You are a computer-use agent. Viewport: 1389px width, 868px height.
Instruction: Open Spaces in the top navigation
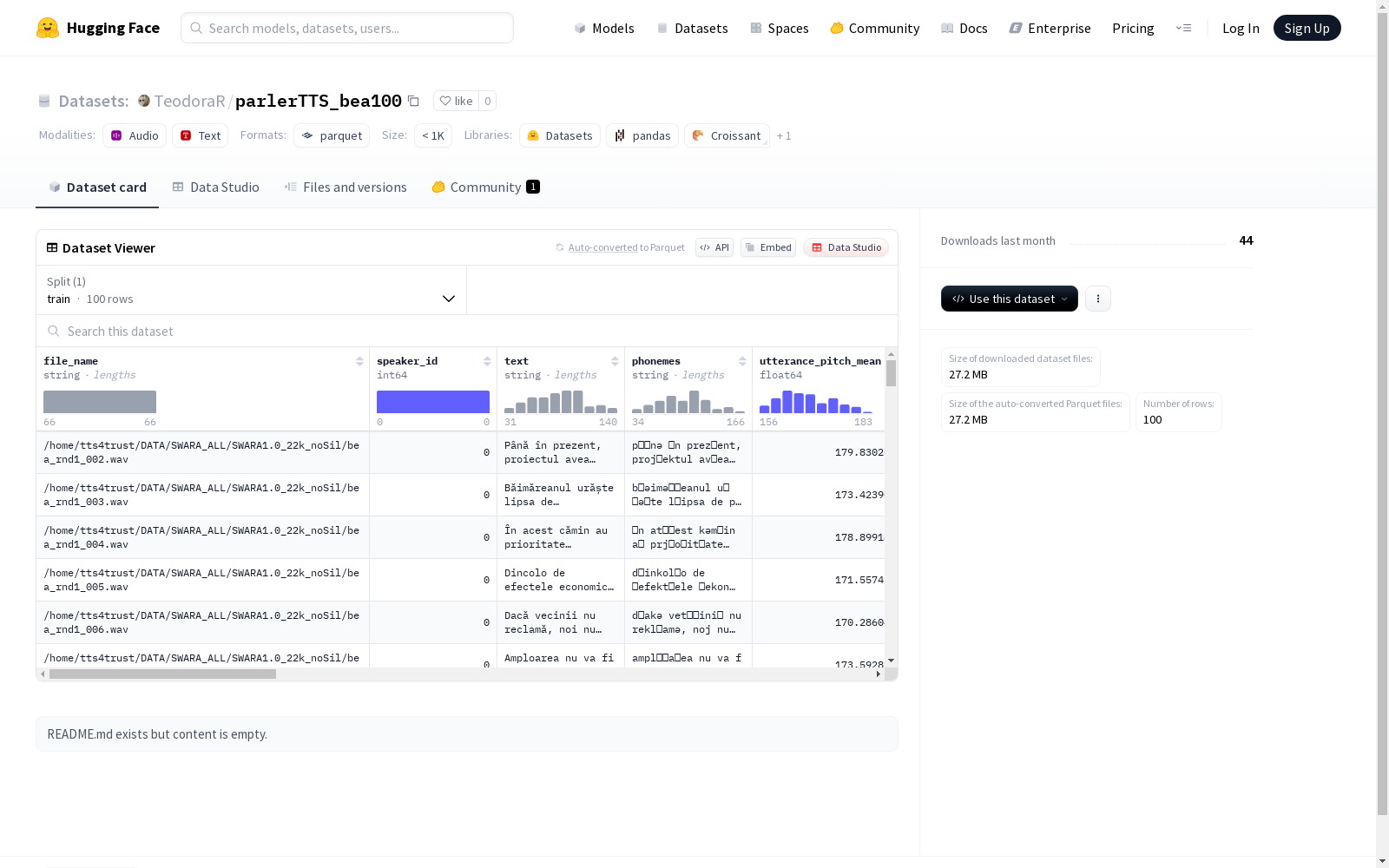click(780, 28)
